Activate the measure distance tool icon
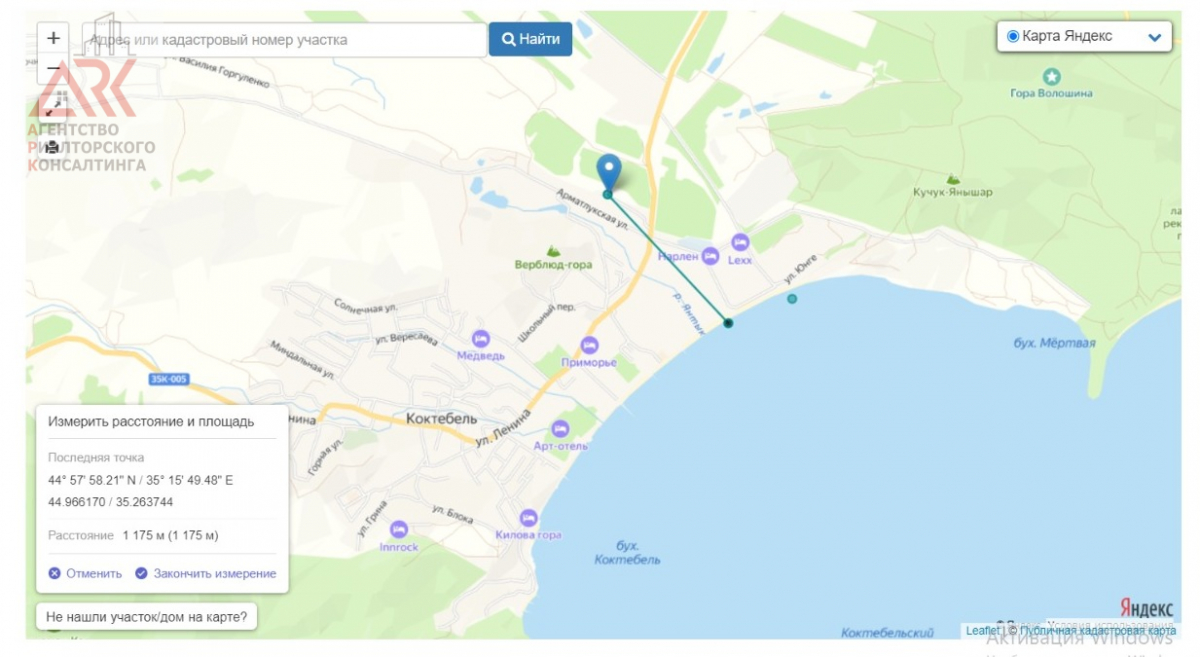Image resolution: width=1200 pixels, height=657 pixels. tap(54, 103)
